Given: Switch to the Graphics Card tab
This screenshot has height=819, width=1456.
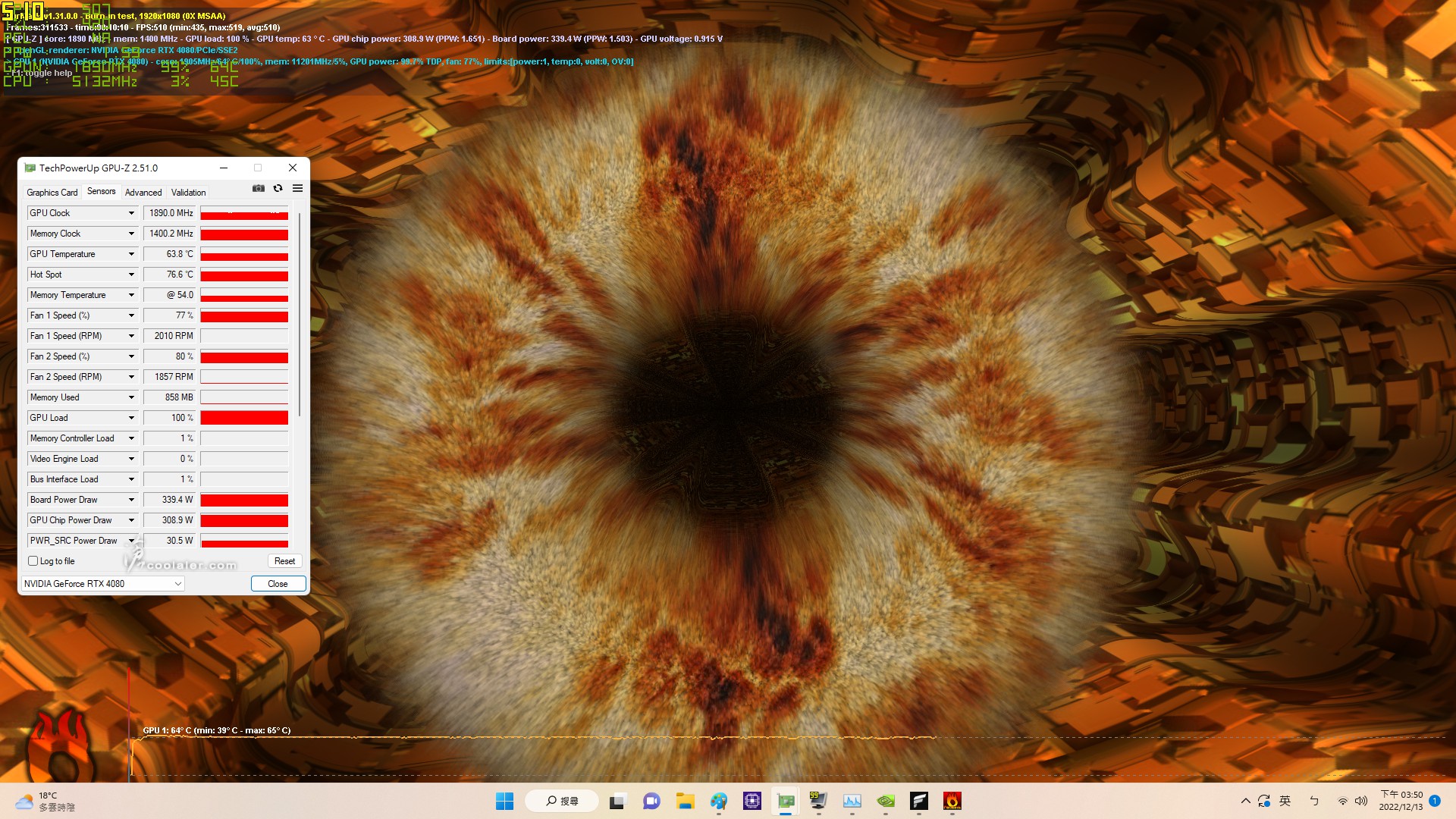Looking at the screenshot, I should (x=52, y=193).
